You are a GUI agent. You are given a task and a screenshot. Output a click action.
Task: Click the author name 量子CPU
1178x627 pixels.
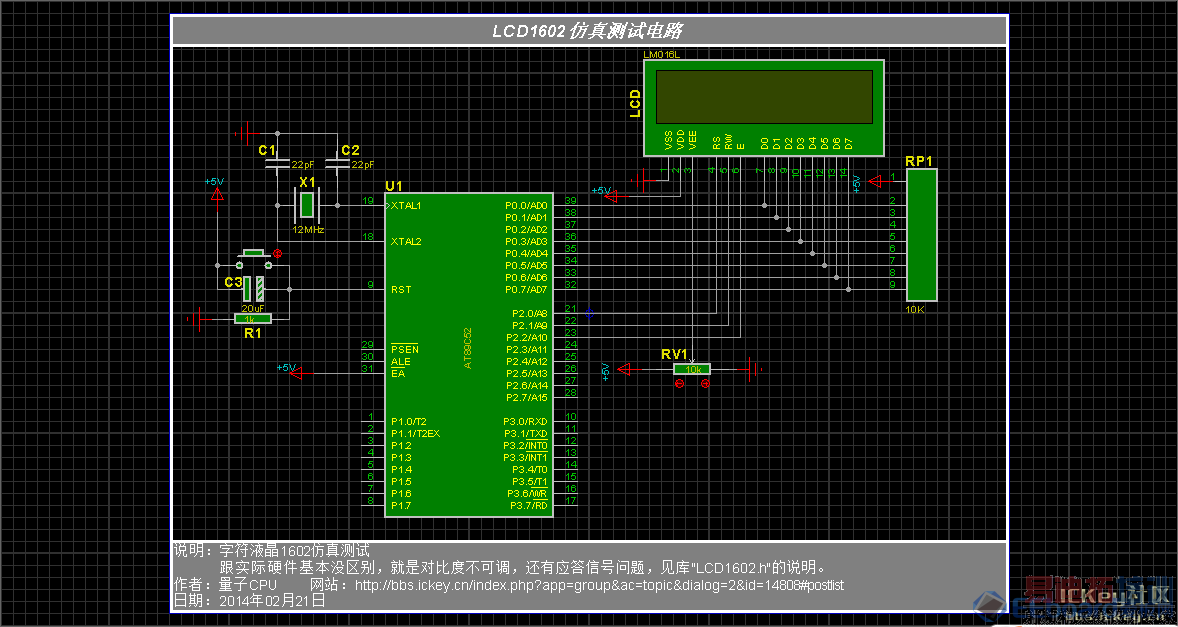[248, 584]
